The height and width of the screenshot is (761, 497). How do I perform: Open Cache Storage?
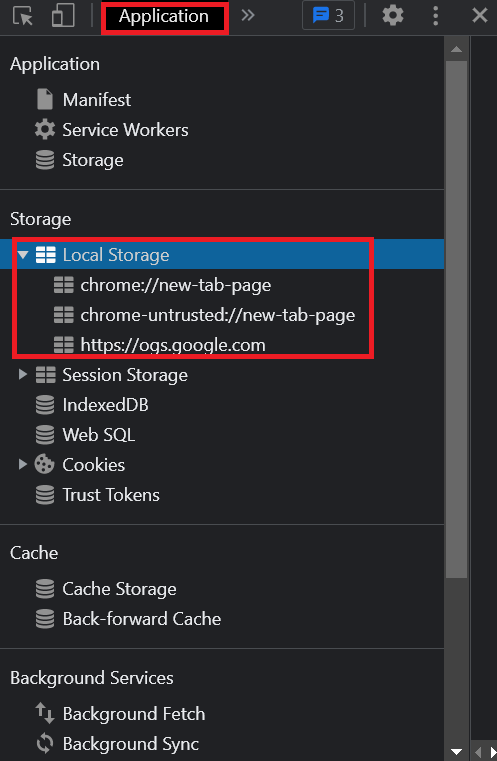119,589
